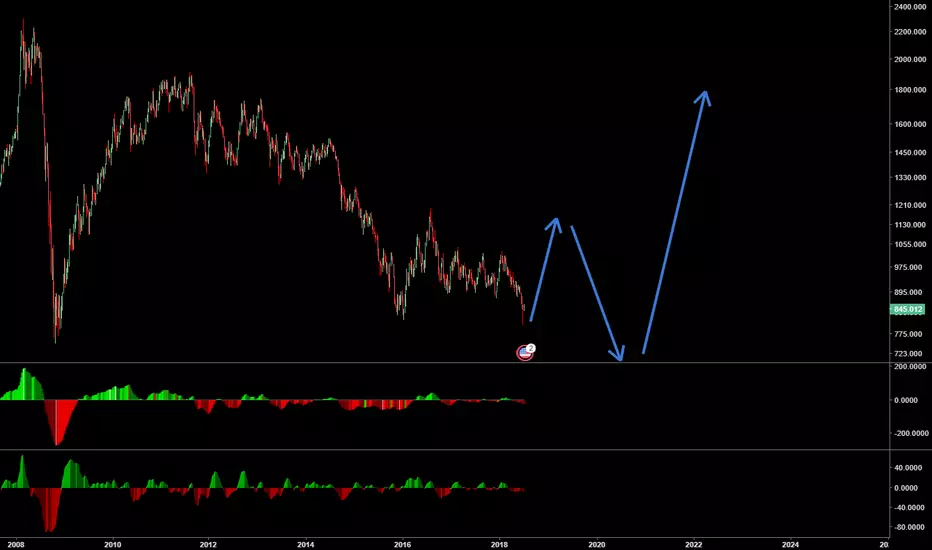Screen dimensions: 932x550
Task: Click the 975.000 price axis label
Action: click(x=908, y=268)
